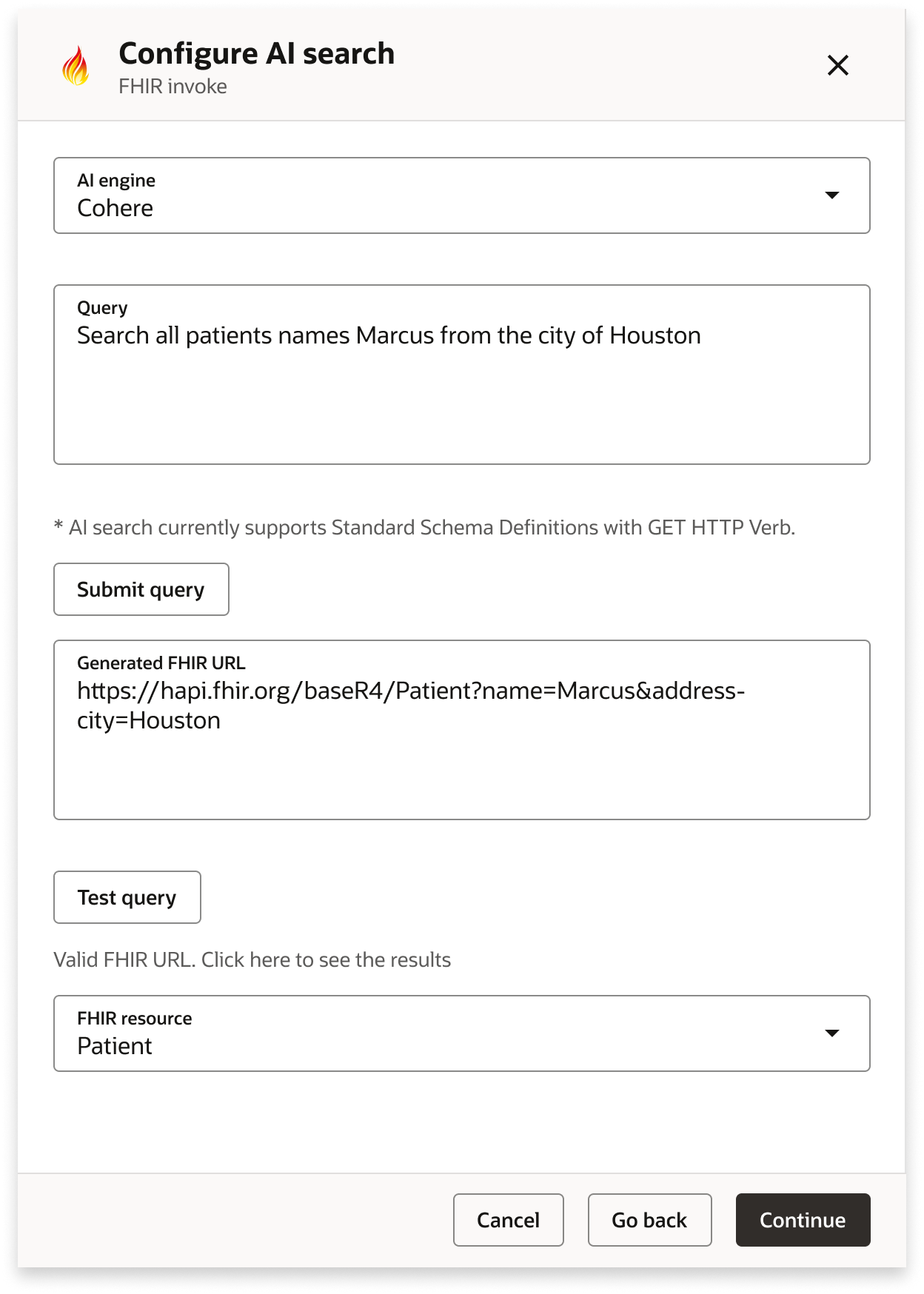Click the Configure AI search title

tap(255, 53)
